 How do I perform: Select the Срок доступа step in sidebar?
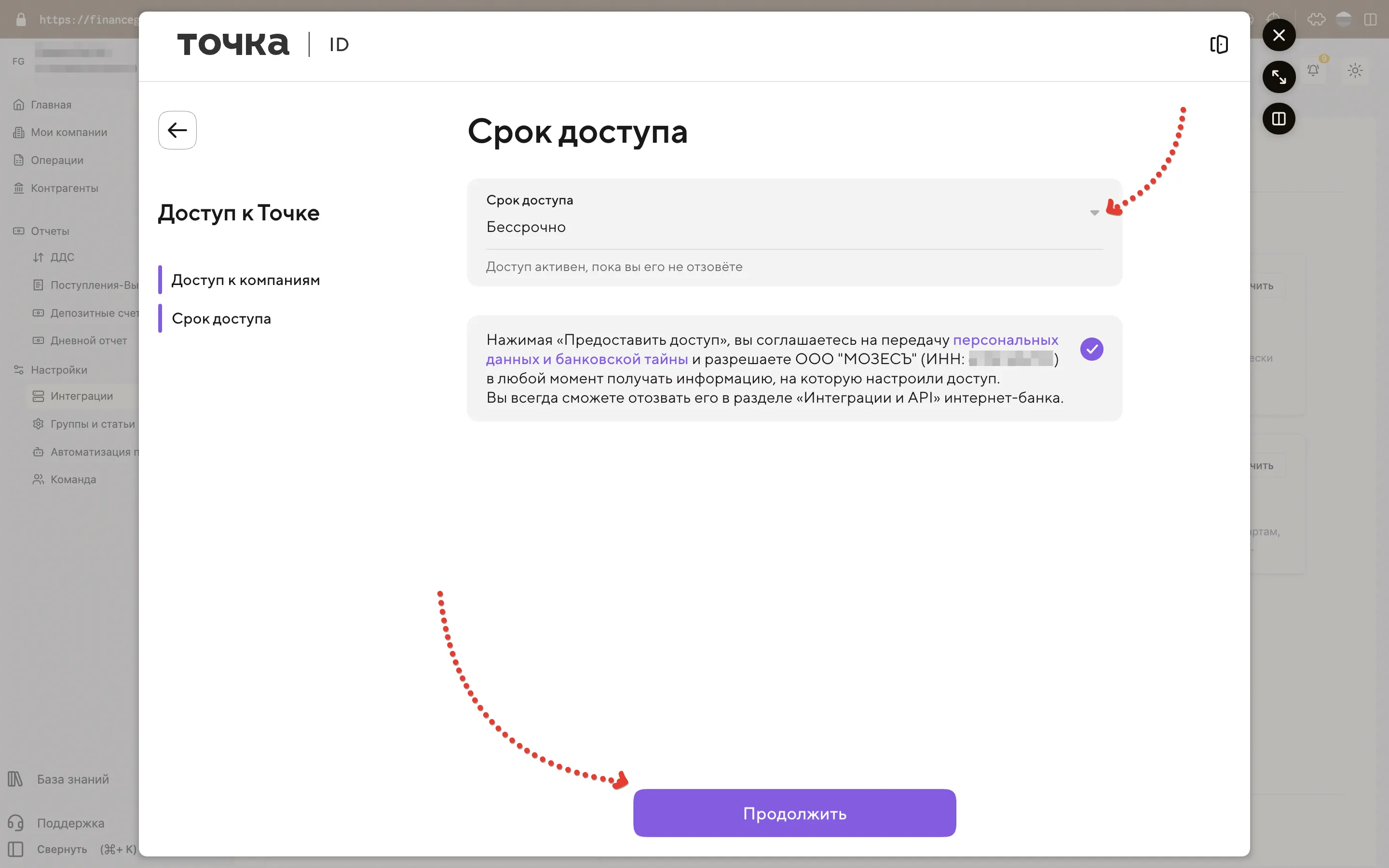[221, 319]
